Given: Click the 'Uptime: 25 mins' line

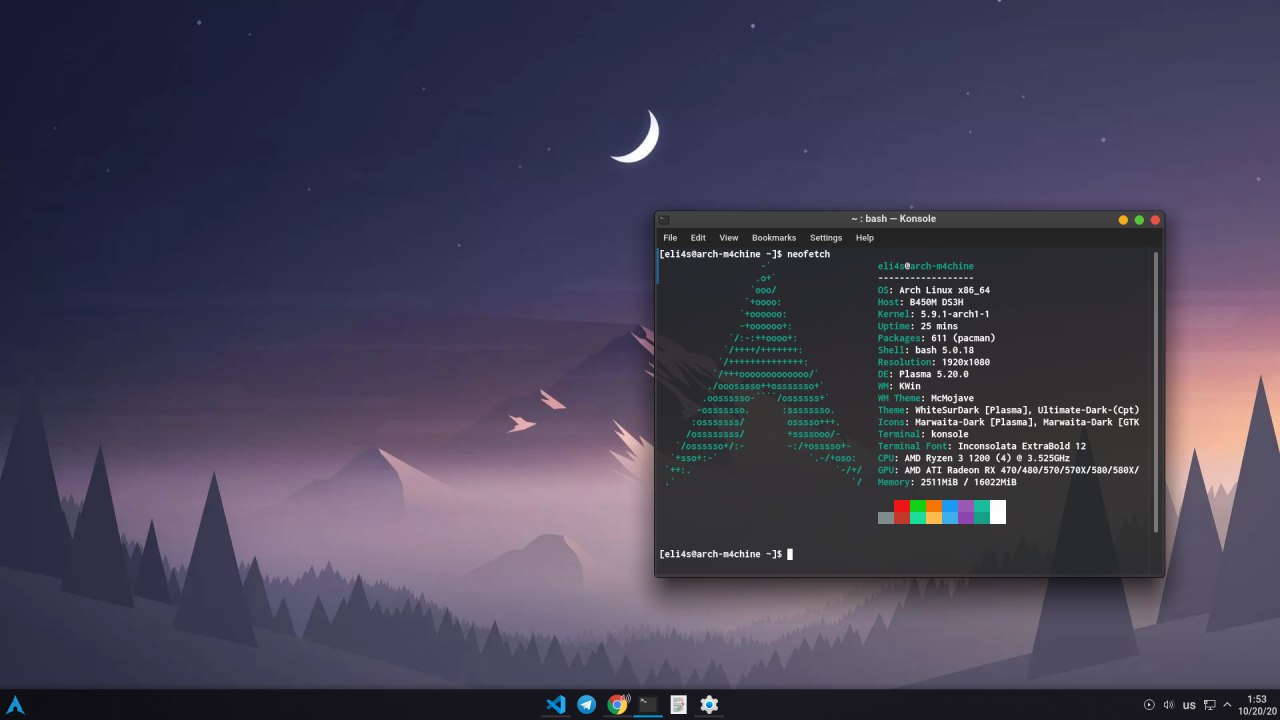Looking at the screenshot, I should 918,326.
